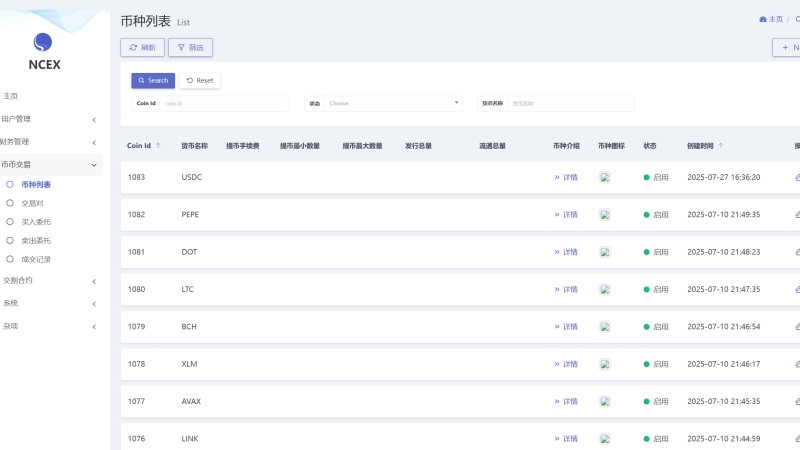Click the New button at top right
Image resolution: width=800 pixels, height=450 pixels.
coord(786,47)
